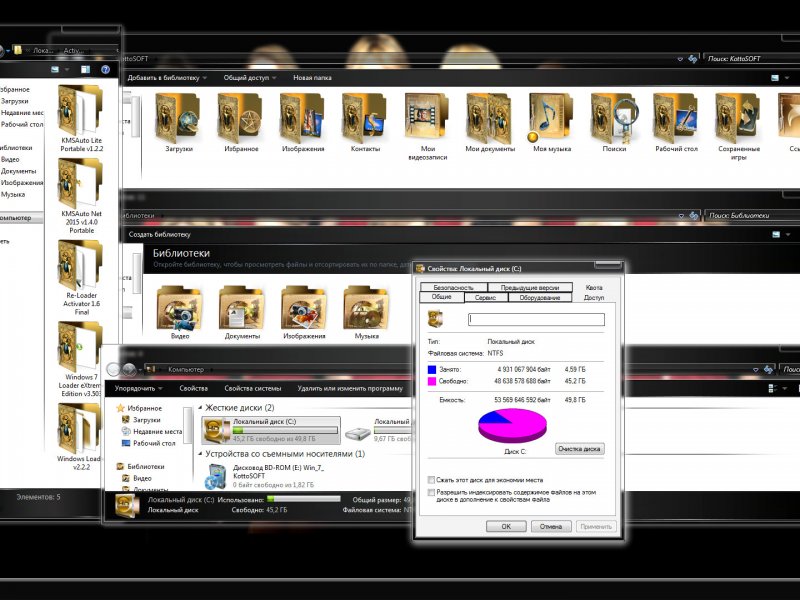Enable compress this disk checkbox
Image resolution: width=800 pixels, height=600 pixels.
coord(431,480)
